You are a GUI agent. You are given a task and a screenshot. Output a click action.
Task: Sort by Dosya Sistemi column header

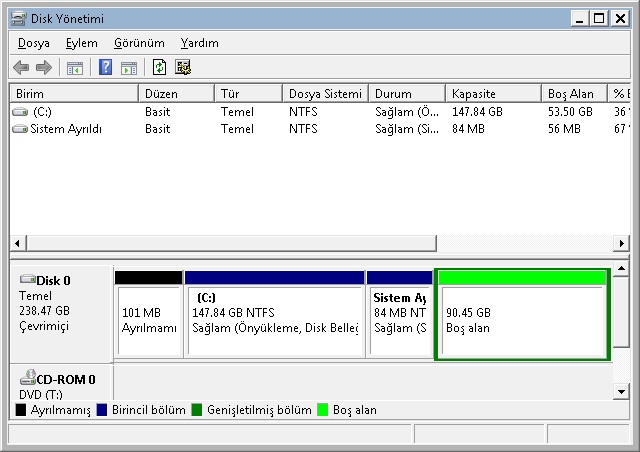(x=325, y=93)
